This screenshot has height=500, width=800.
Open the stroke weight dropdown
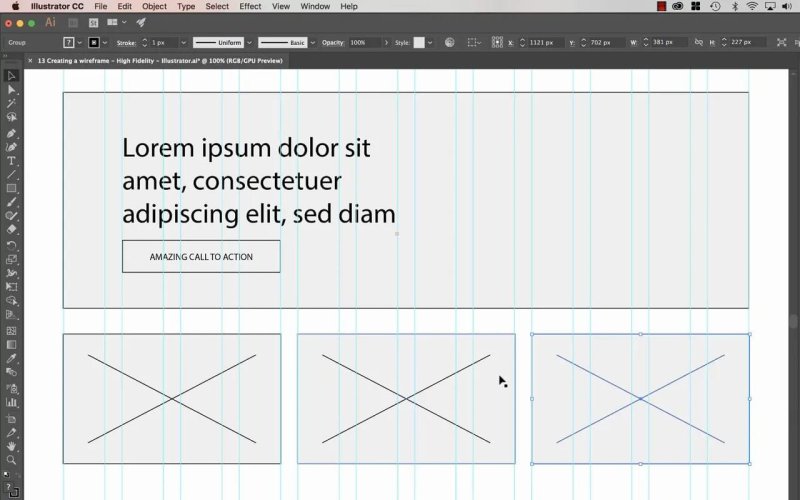[x=183, y=43]
